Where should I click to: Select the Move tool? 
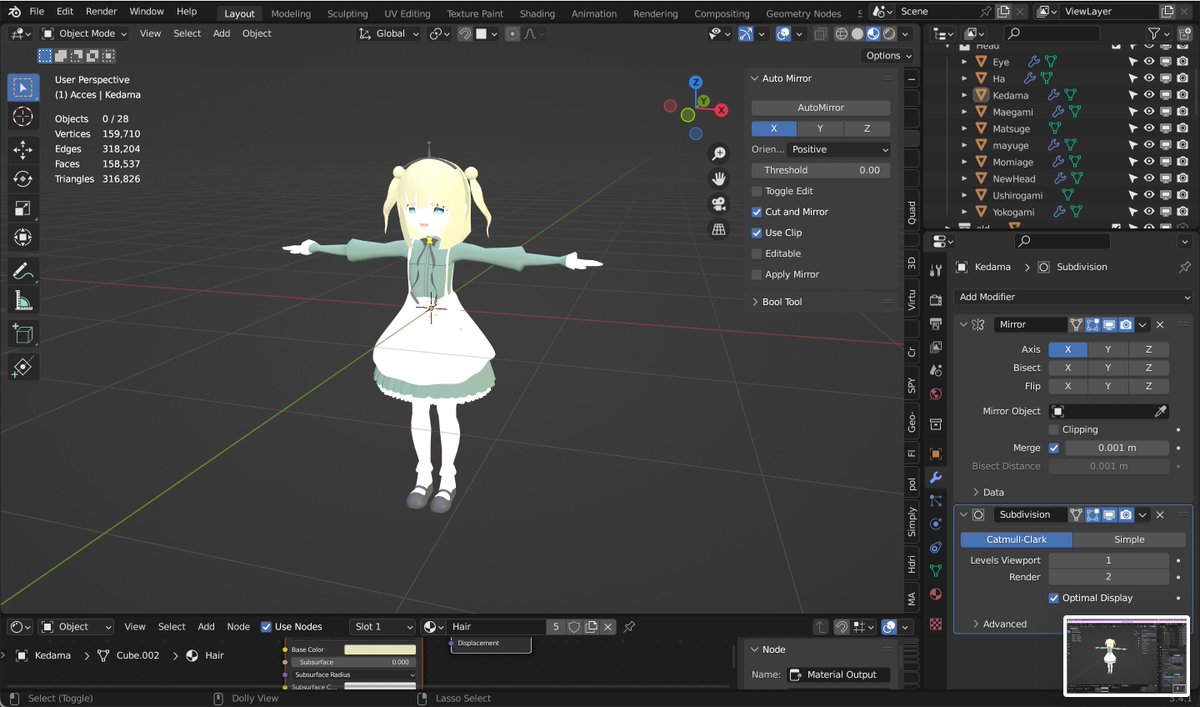coord(23,150)
